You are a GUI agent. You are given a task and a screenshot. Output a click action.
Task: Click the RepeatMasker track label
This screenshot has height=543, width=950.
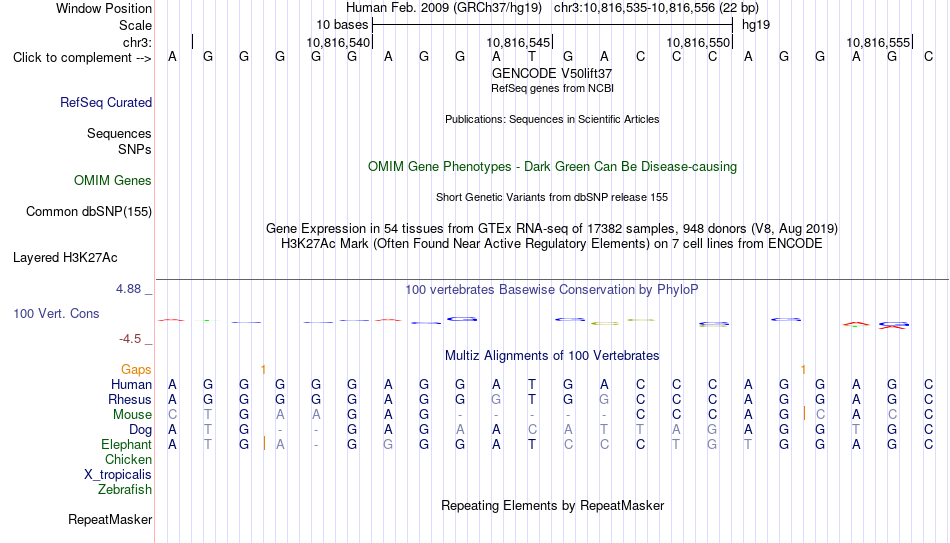tap(110, 519)
